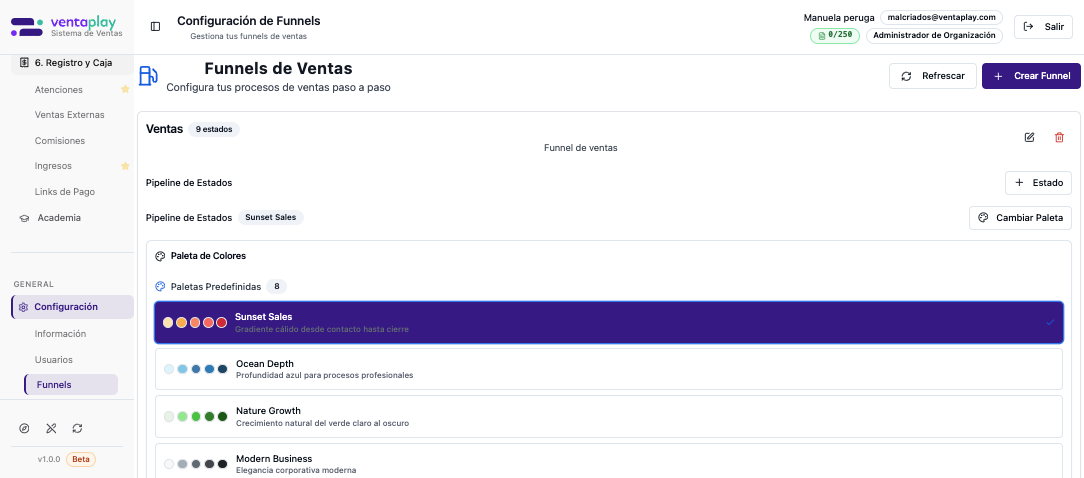Click the Administrador de Organización badge
The width and height of the screenshot is (1084, 478).
click(935, 35)
